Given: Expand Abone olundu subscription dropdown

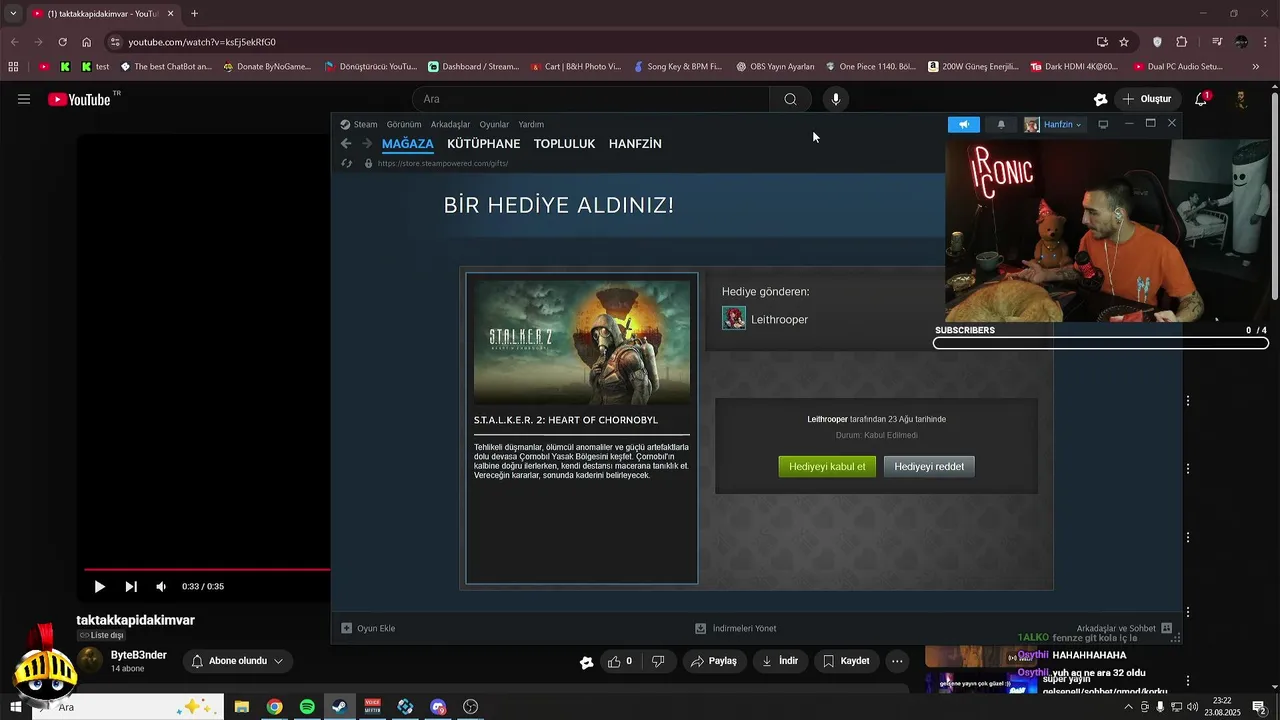Looking at the screenshot, I should (237, 661).
